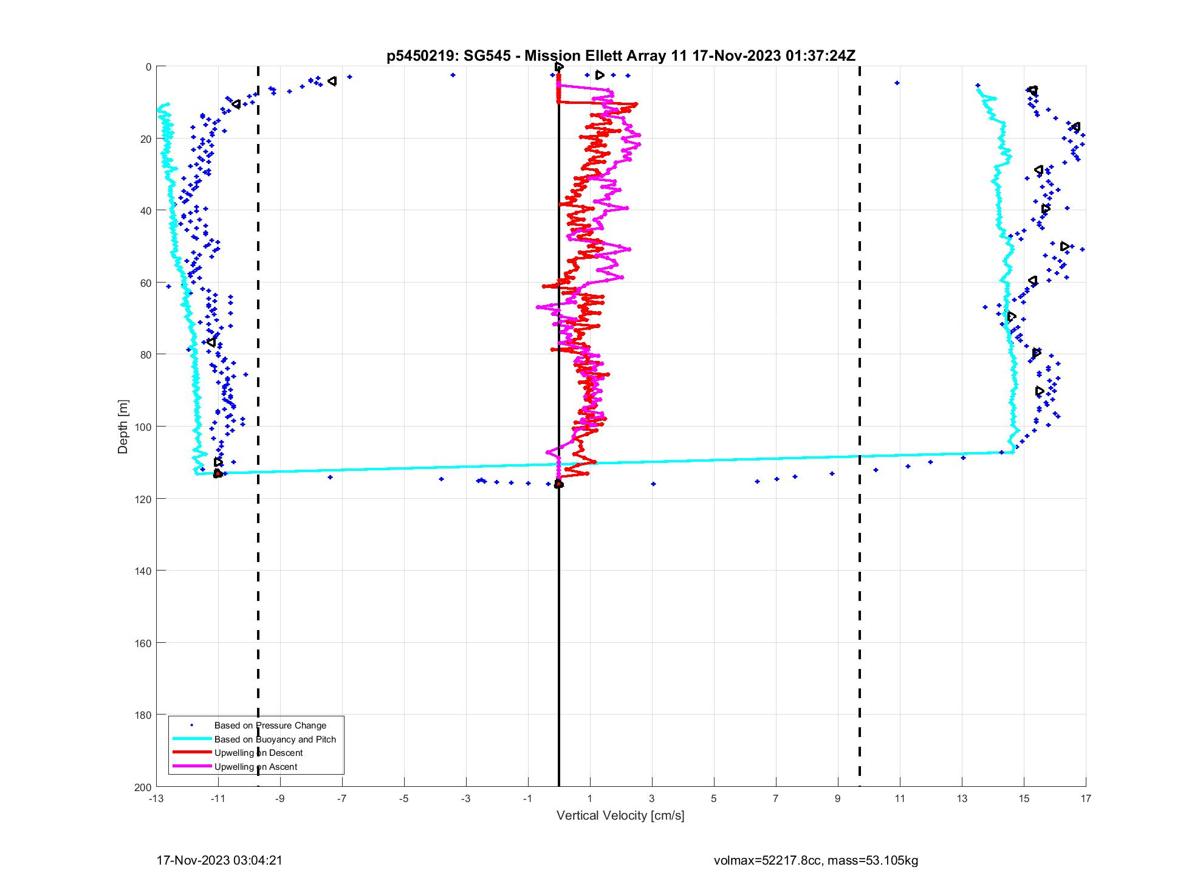Click the y-axis tick label 60
The height and width of the screenshot is (885, 1200).
point(144,283)
